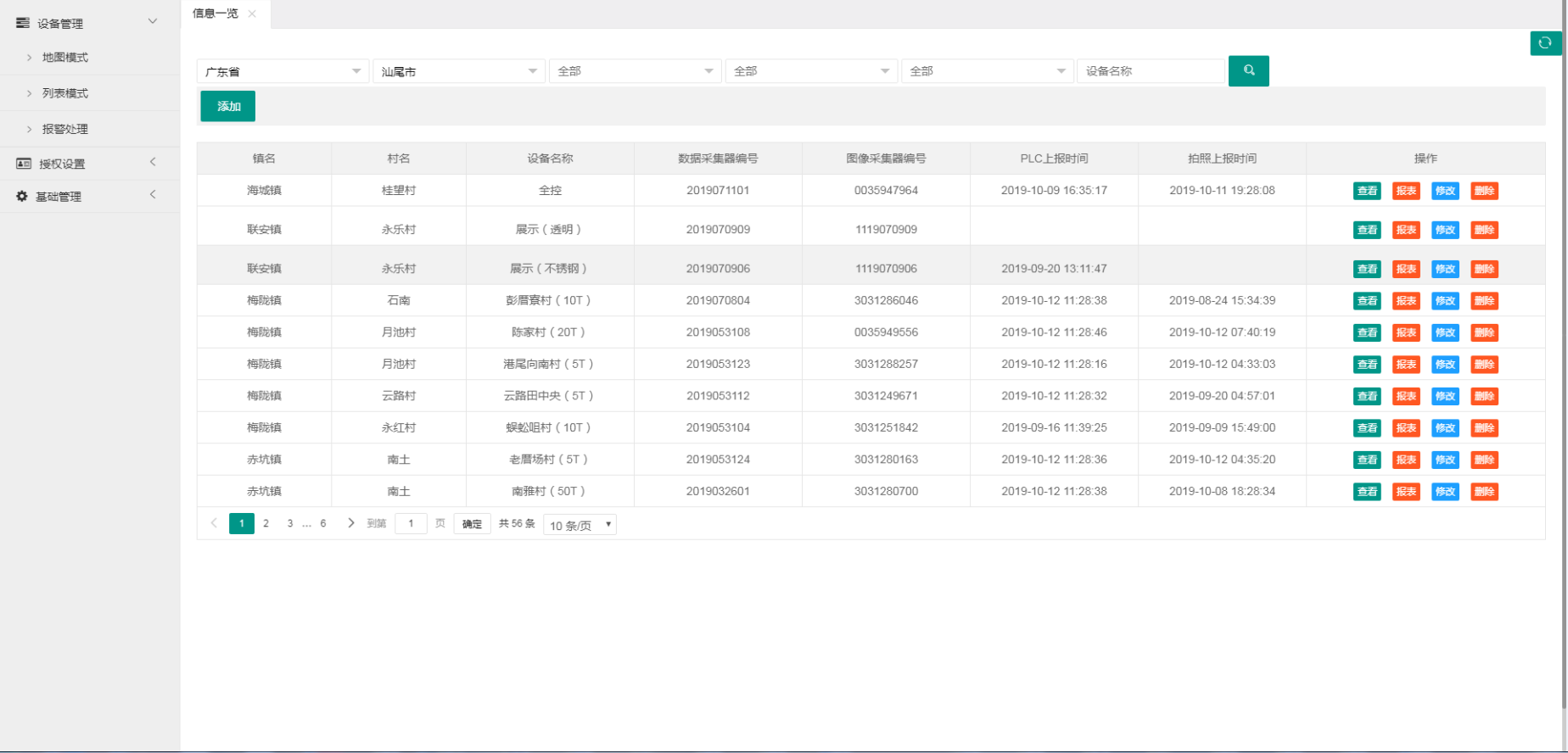The width and height of the screenshot is (1568, 753).
Task: Click the refresh icon at top right
Action: pos(1544,43)
